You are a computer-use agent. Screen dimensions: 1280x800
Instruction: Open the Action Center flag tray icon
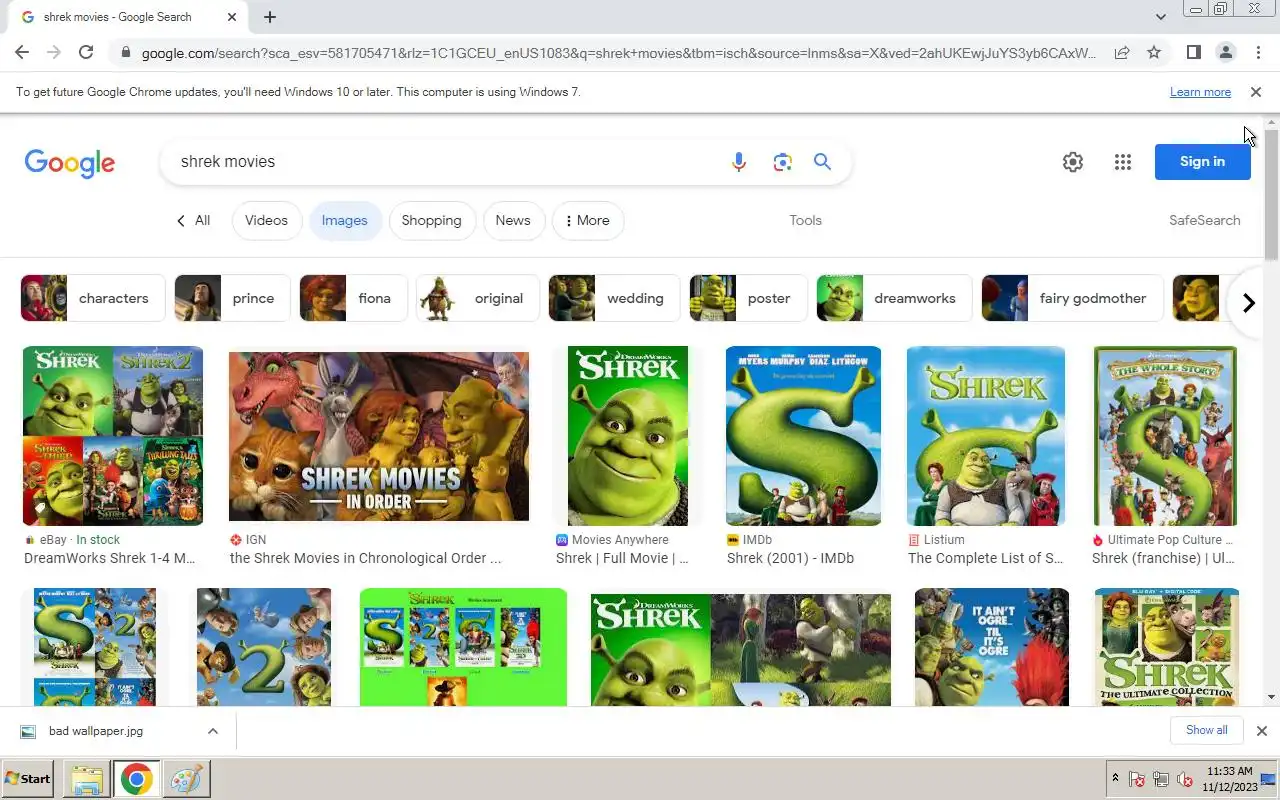[x=1137, y=779]
